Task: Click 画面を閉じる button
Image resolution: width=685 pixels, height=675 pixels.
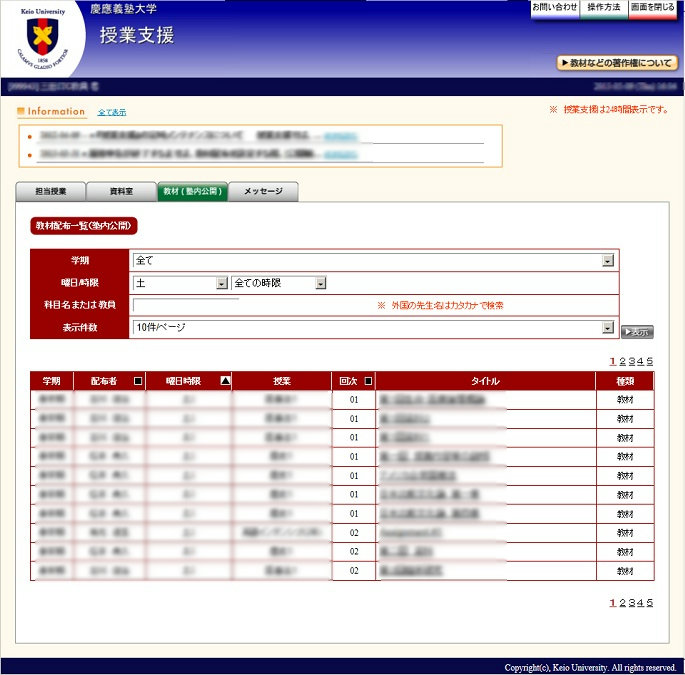Action: click(652, 8)
